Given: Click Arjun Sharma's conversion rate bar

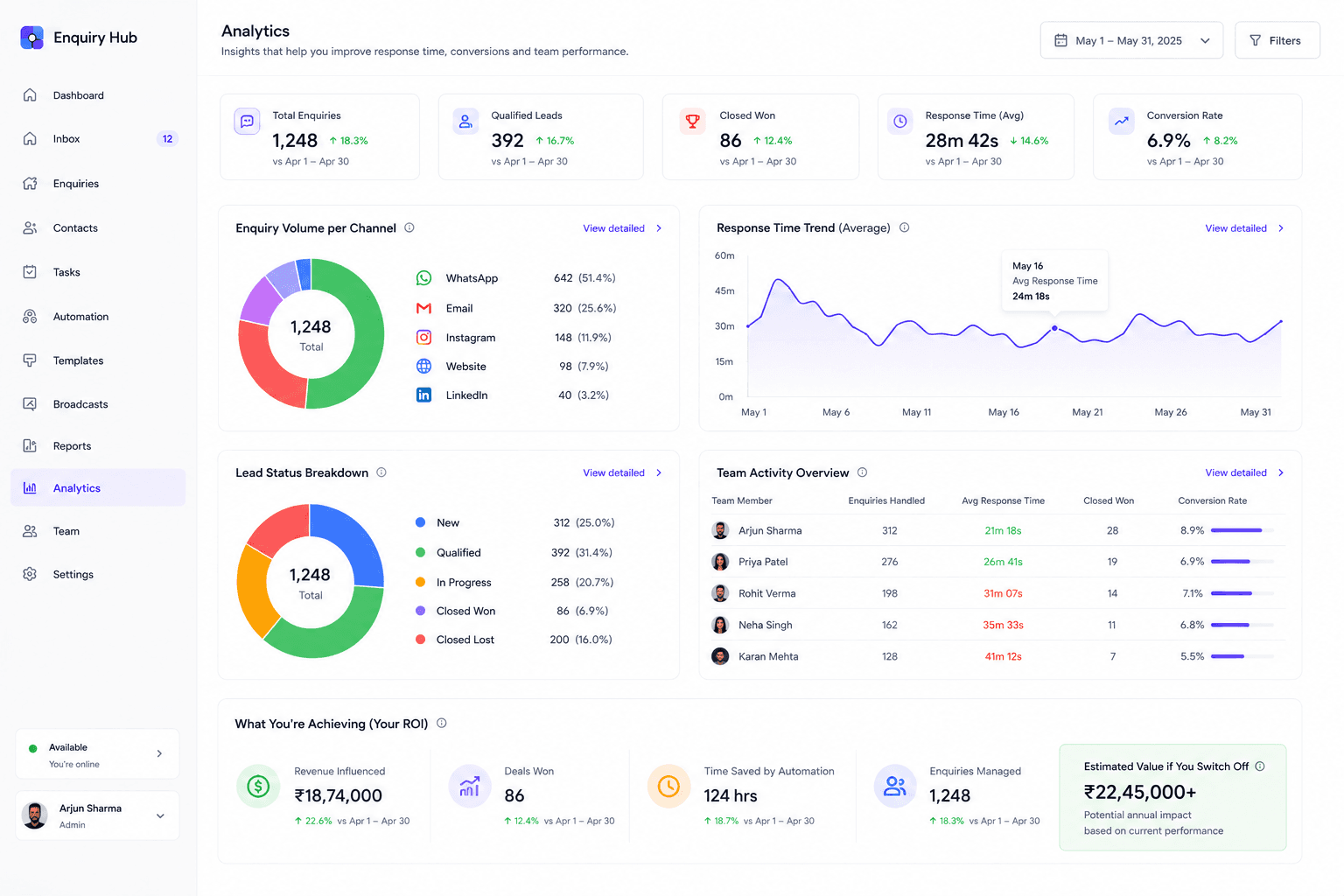Looking at the screenshot, I should tap(1242, 530).
